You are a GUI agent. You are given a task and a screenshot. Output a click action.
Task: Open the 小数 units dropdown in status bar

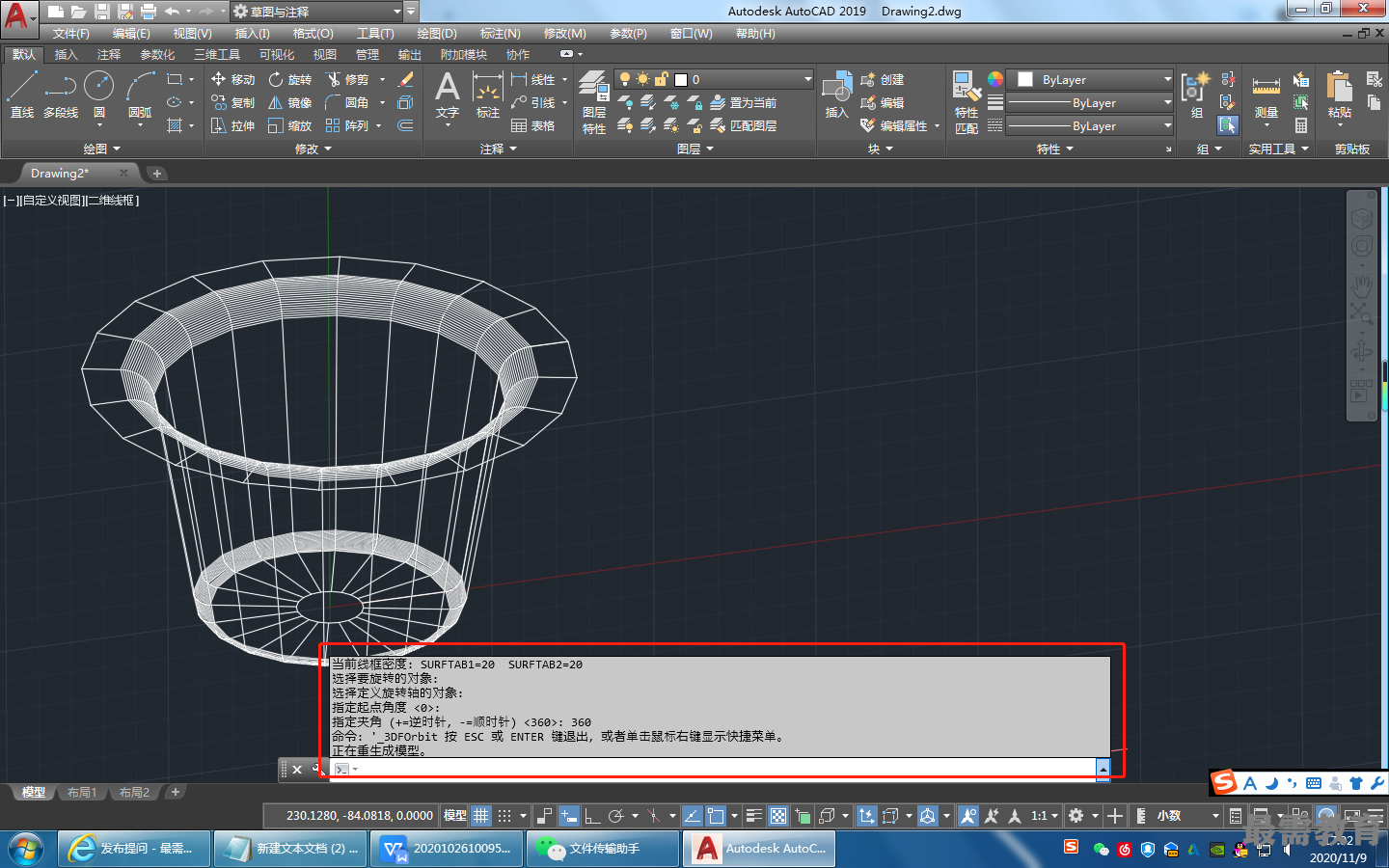(1189, 816)
